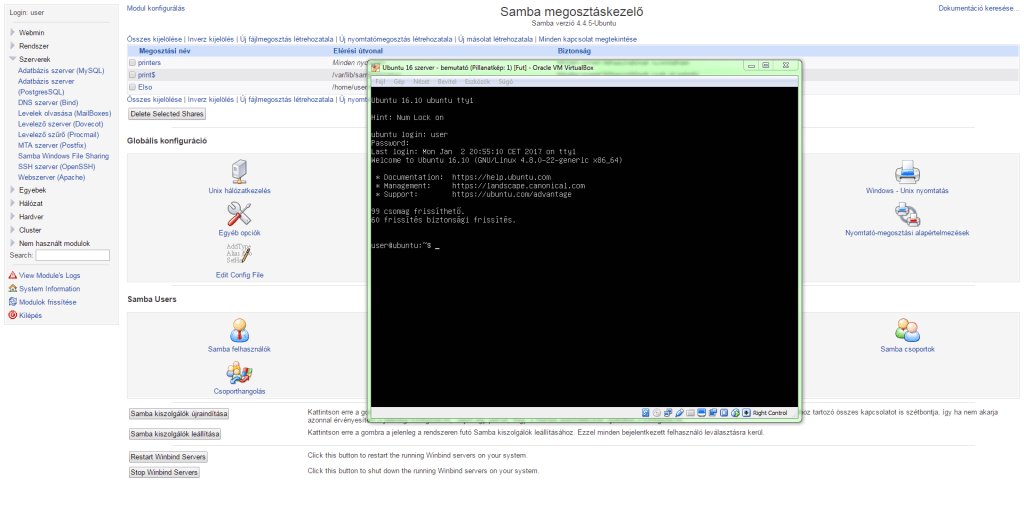The width and height of the screenshot is (1024, 510).
Task: Expand the Rendszer sidebar category
Action: pos(12,46)
